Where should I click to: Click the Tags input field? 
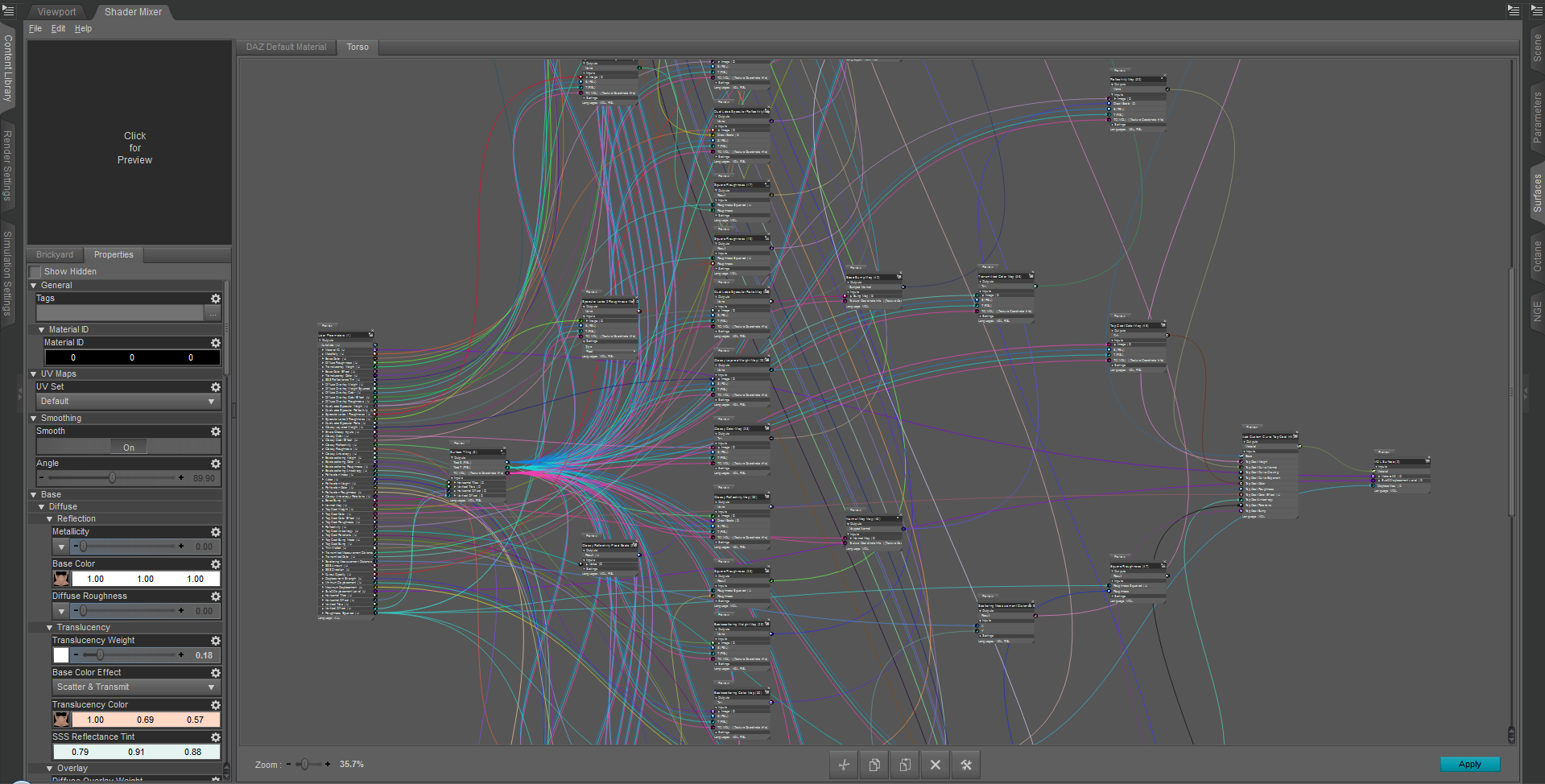pyautogui.click(x=120, y=313)
